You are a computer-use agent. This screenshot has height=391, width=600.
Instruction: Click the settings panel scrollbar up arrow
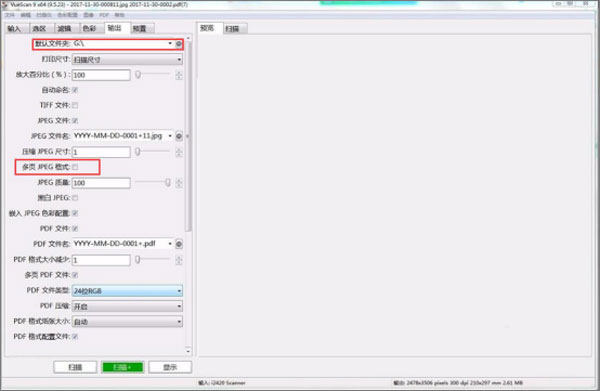pyautogui.click(x=188, y=39)
